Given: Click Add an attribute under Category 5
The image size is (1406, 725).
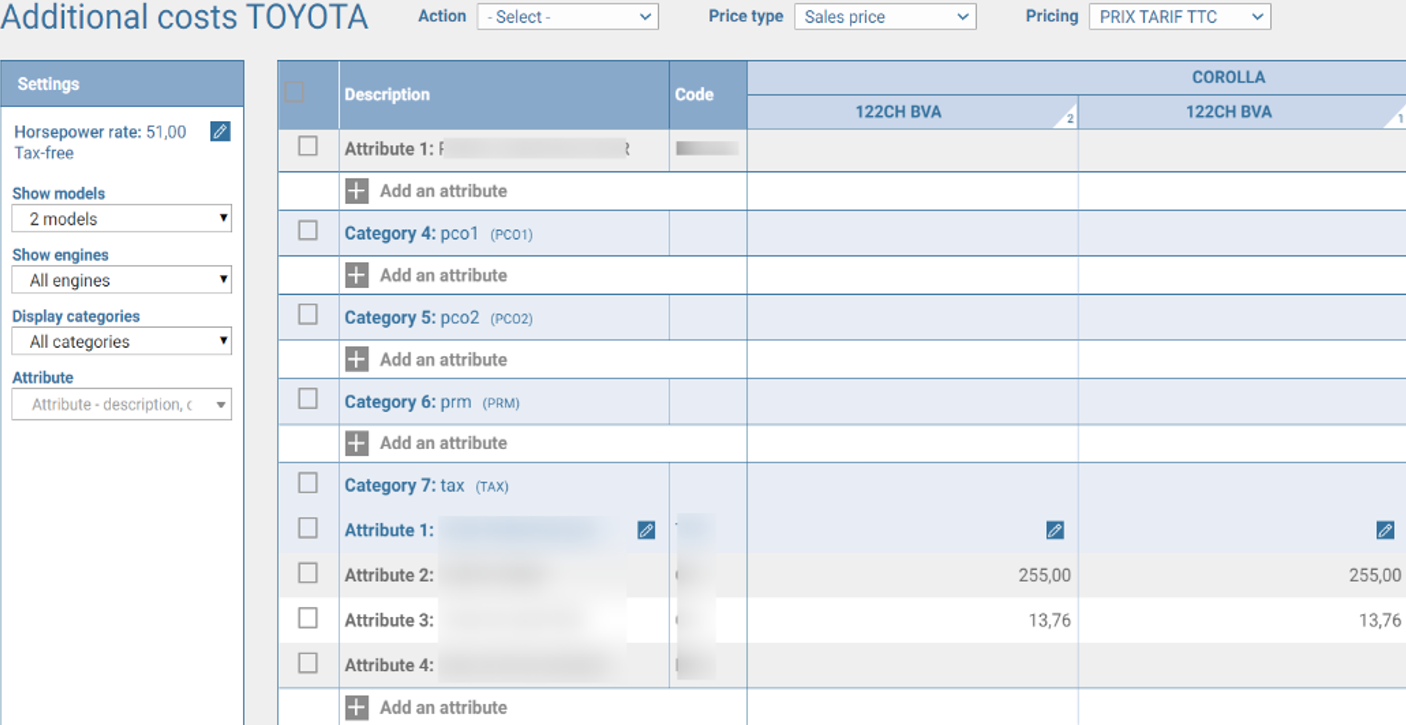Looking at the screenshot, I should 443,359.
